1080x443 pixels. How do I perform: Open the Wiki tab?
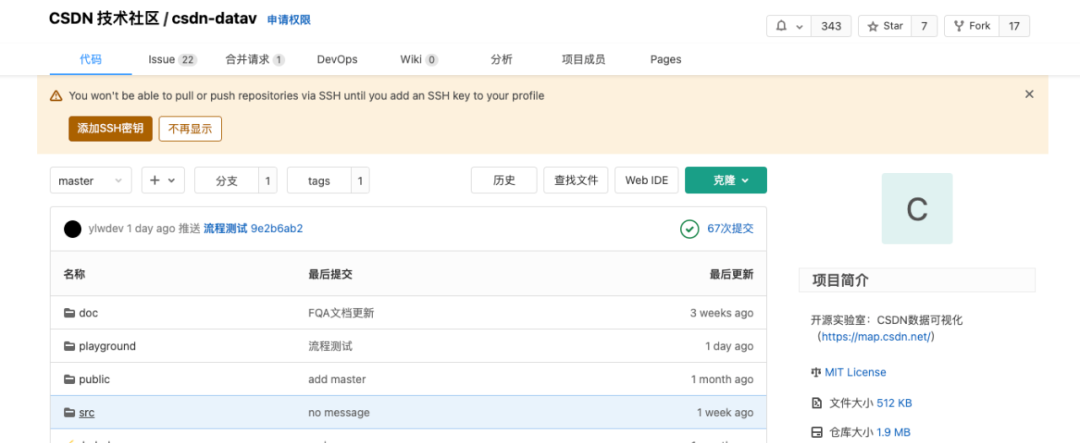tap(419, 59)
